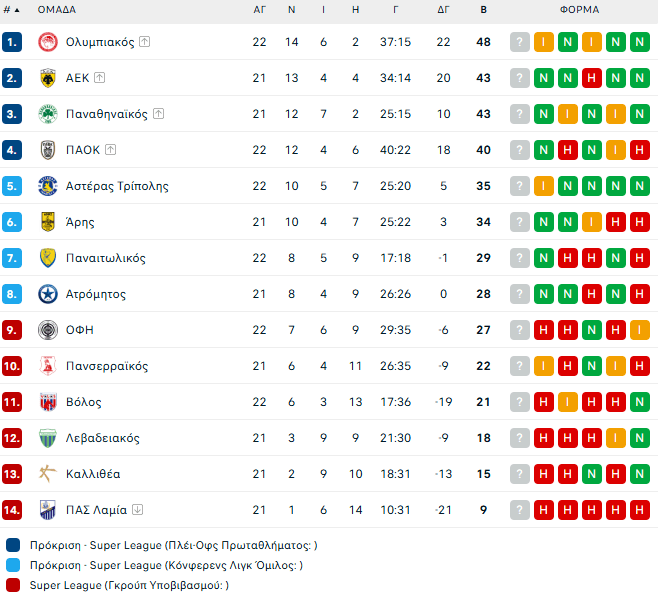Image resolution: width=658 pixels, height=607 pixels.
Task: Click the Καλλιθέα team logo
Action: 47,474
